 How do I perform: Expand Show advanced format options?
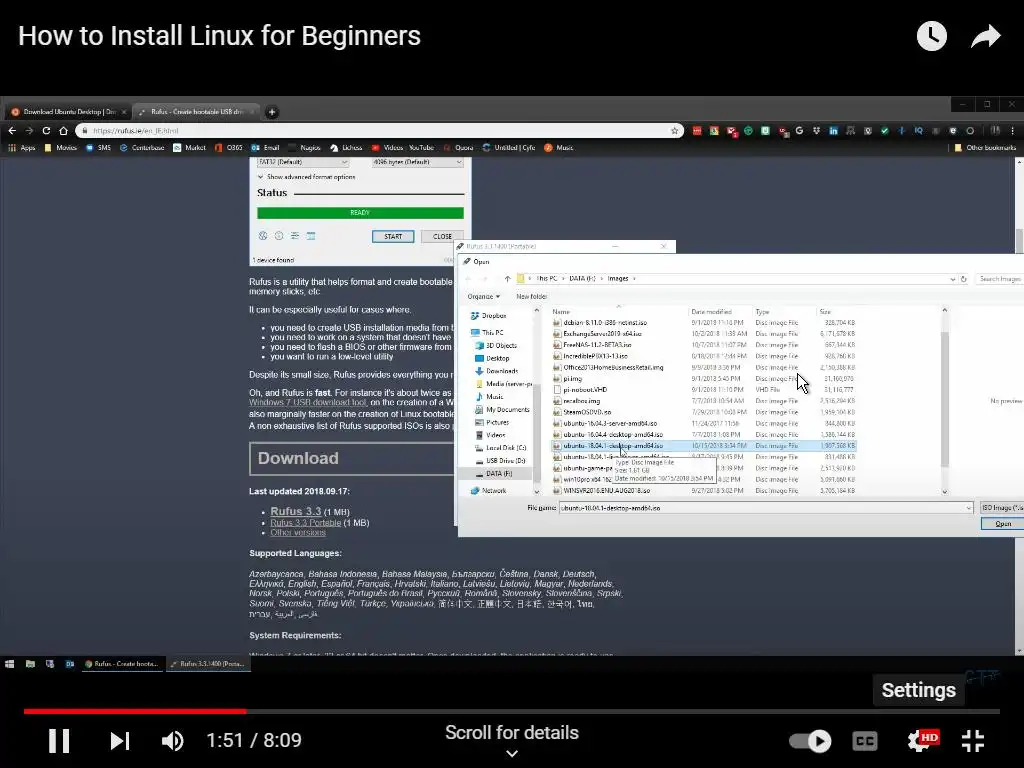pos(306,177)
